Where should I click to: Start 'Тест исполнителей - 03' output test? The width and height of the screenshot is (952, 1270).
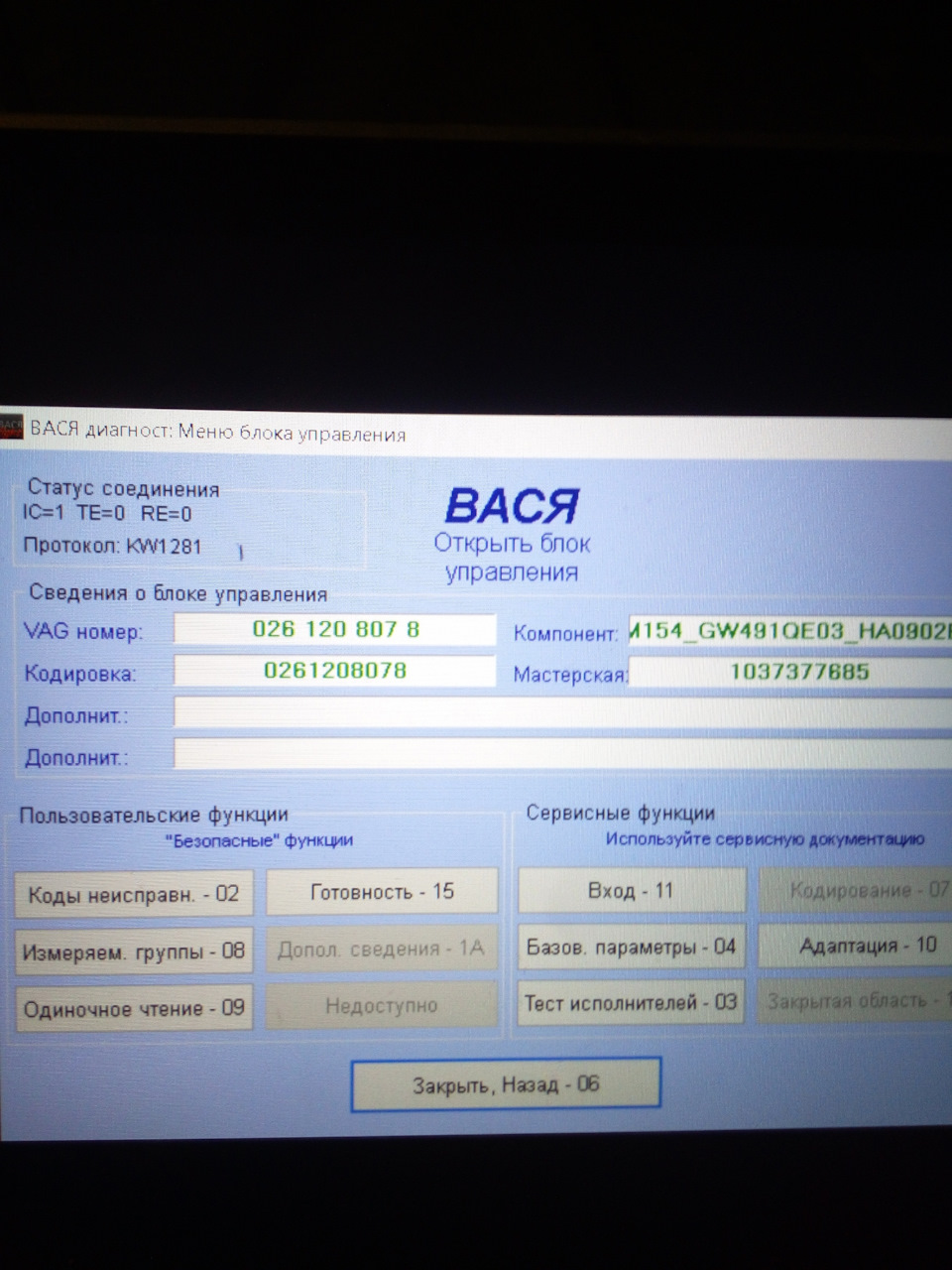(631, 1002)
